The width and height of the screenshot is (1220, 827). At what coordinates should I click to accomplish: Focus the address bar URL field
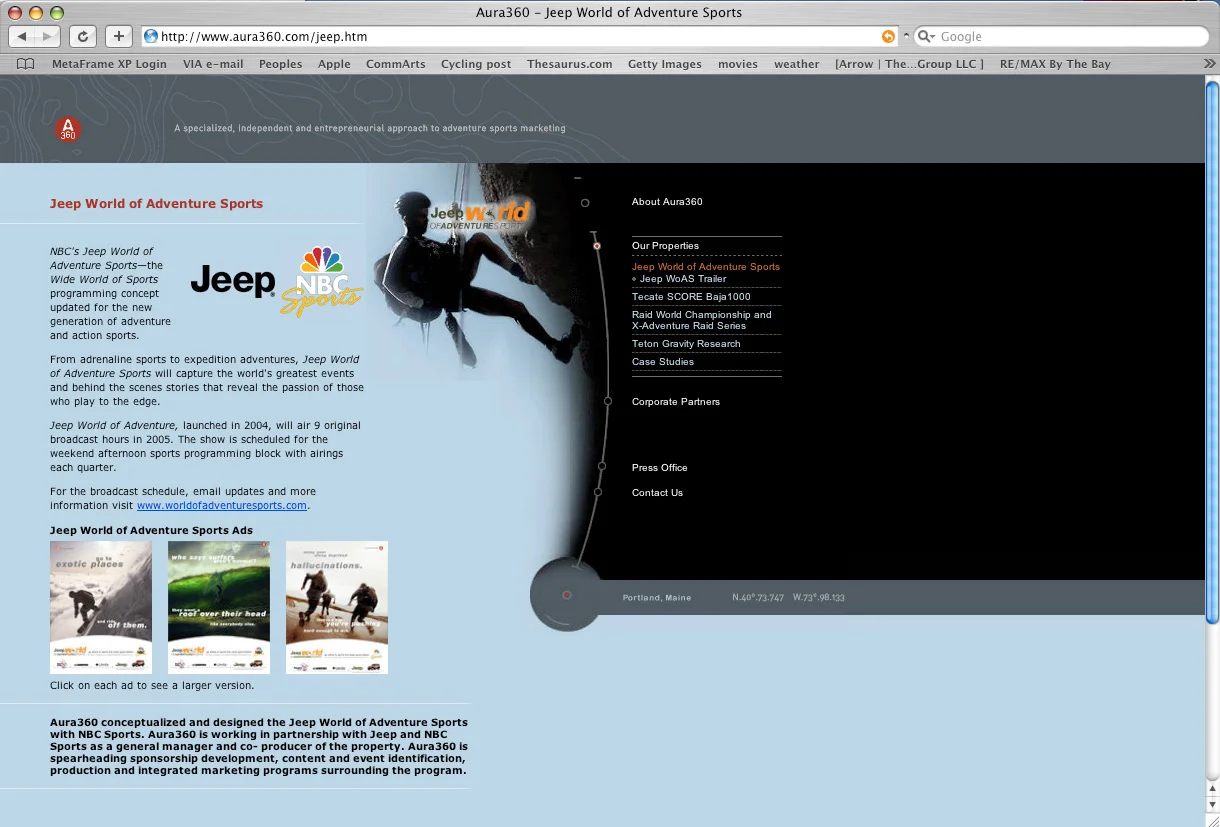tap(518, 37)
